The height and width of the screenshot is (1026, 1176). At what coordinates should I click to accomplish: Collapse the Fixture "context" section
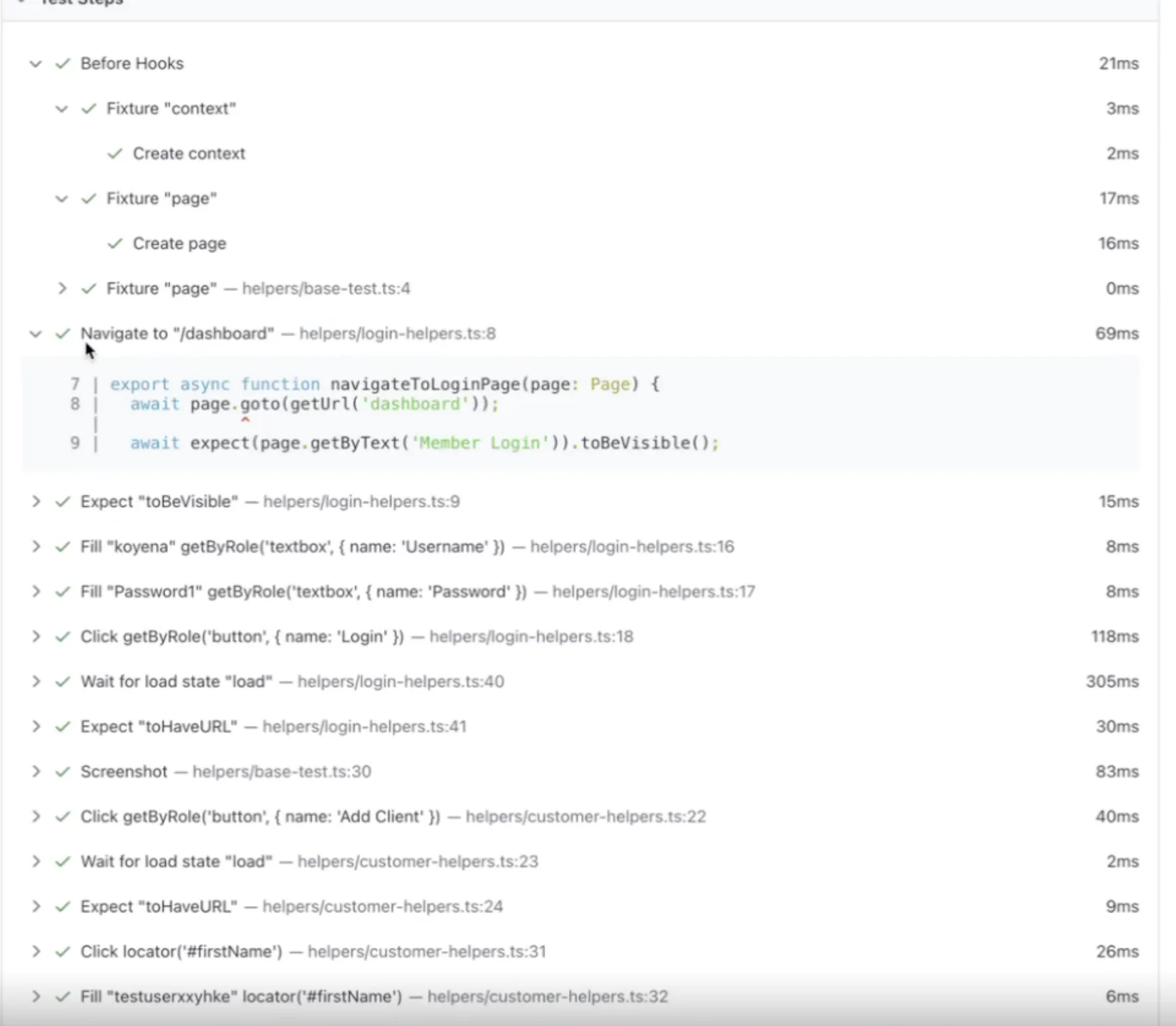pyautogui.click(x=61, y=109)
